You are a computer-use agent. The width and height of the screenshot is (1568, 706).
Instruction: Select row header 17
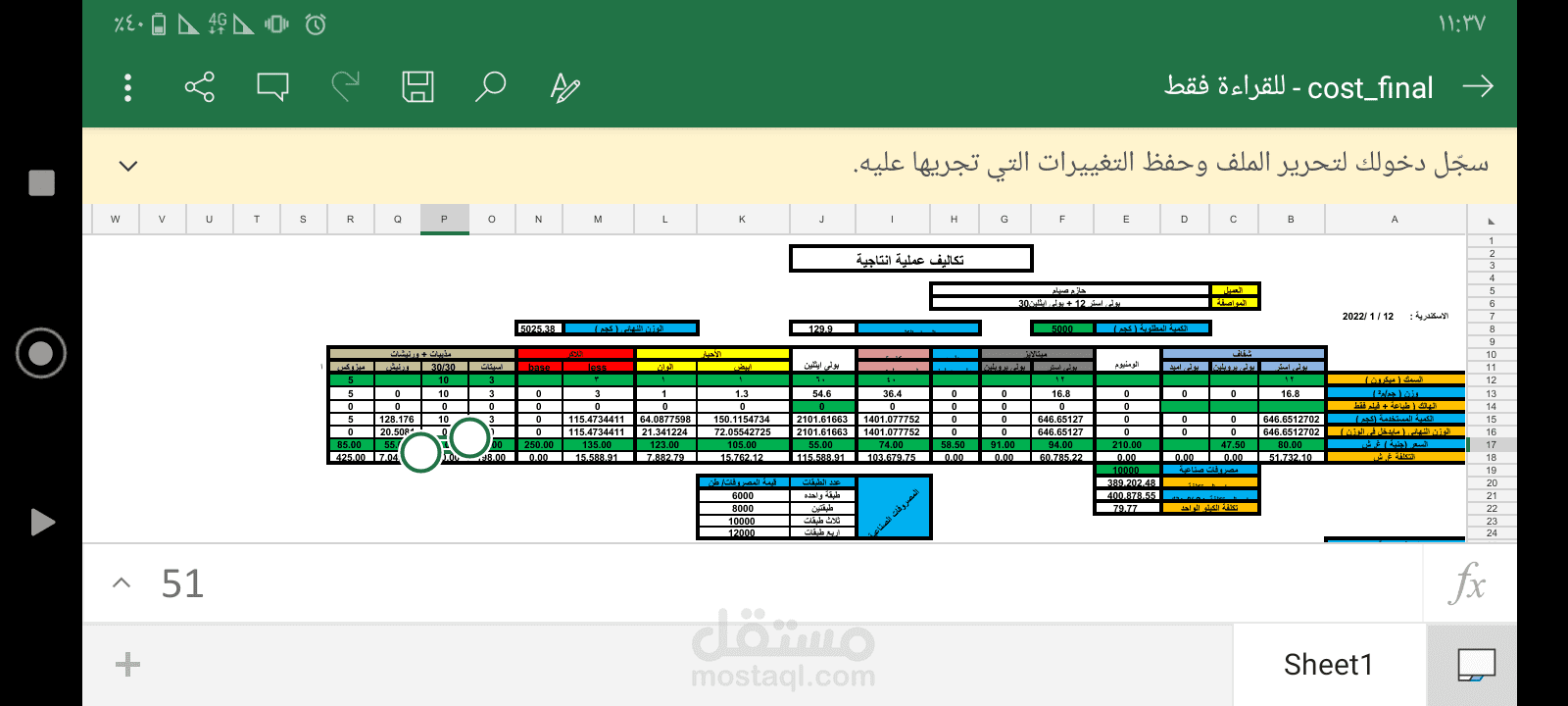(1492, 445)
